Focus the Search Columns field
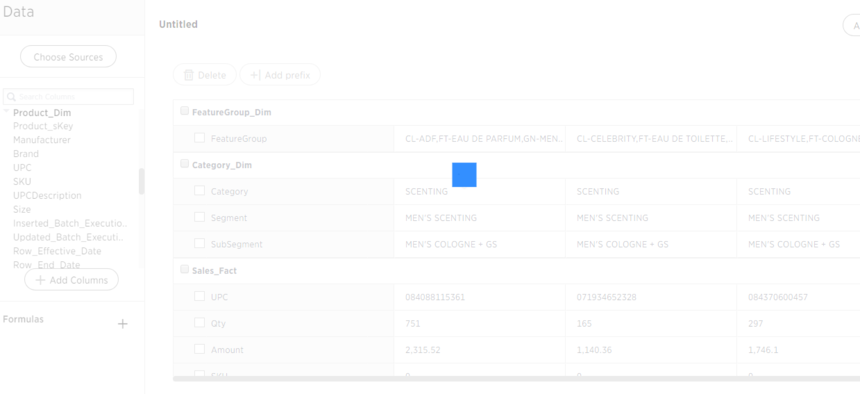The image size is (860, 394). point(68,97)
